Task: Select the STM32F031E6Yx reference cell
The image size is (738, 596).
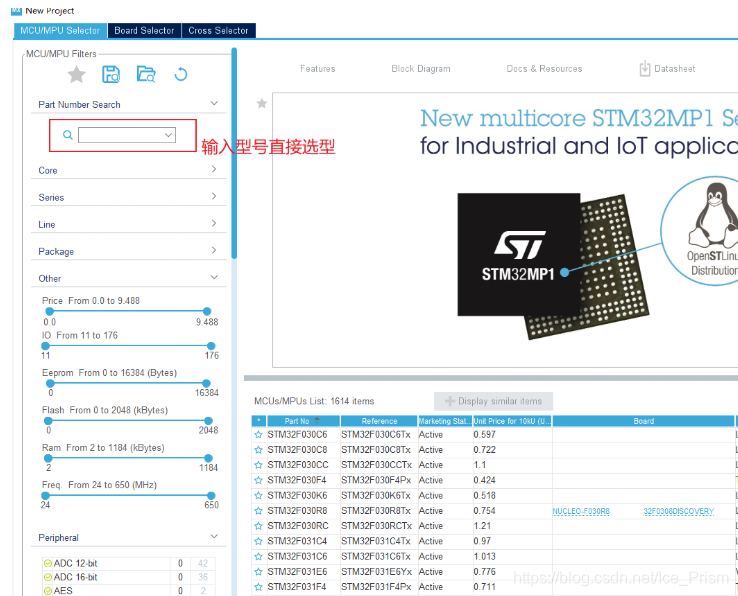Action: (377, 572)
